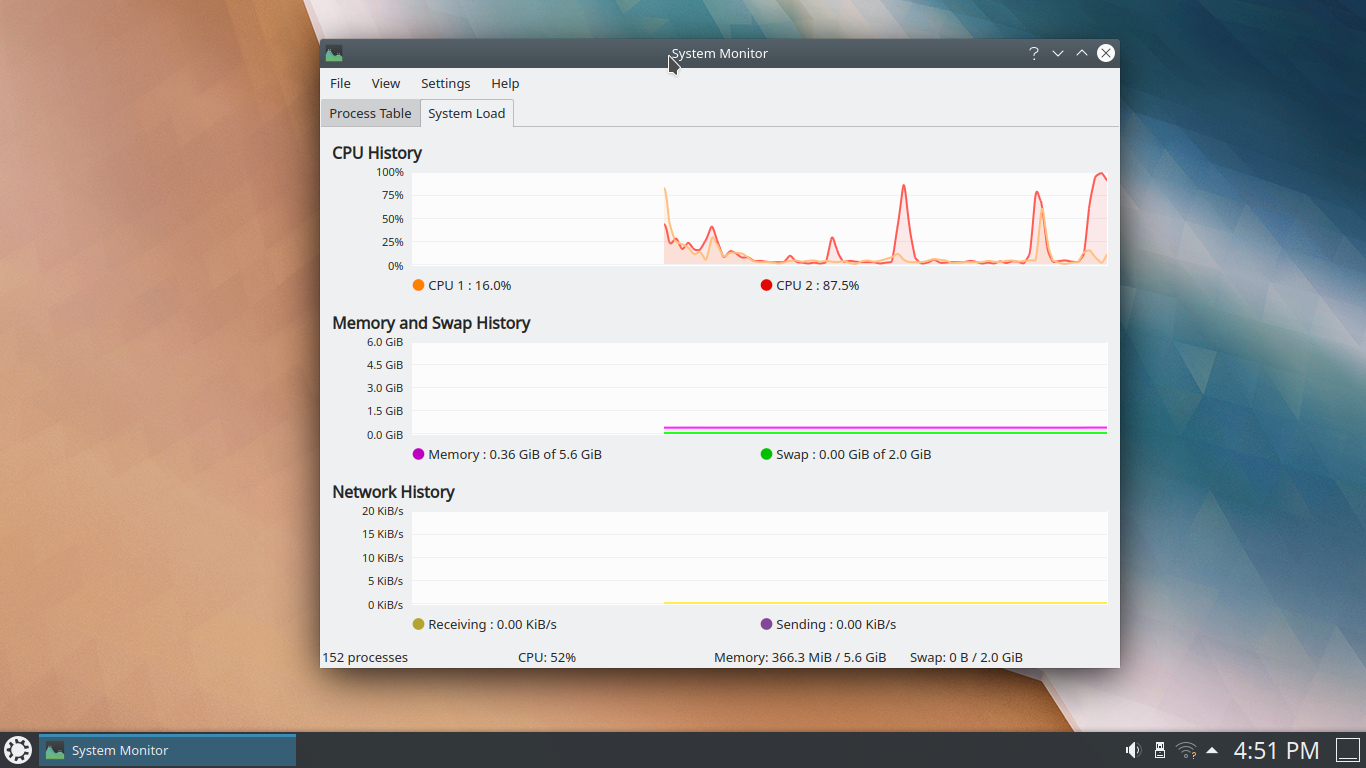Image resolution: width=1366 pixels, height=768 pixels.
Task: Click the clock to view the calendar
Action: pos(1277,749)
